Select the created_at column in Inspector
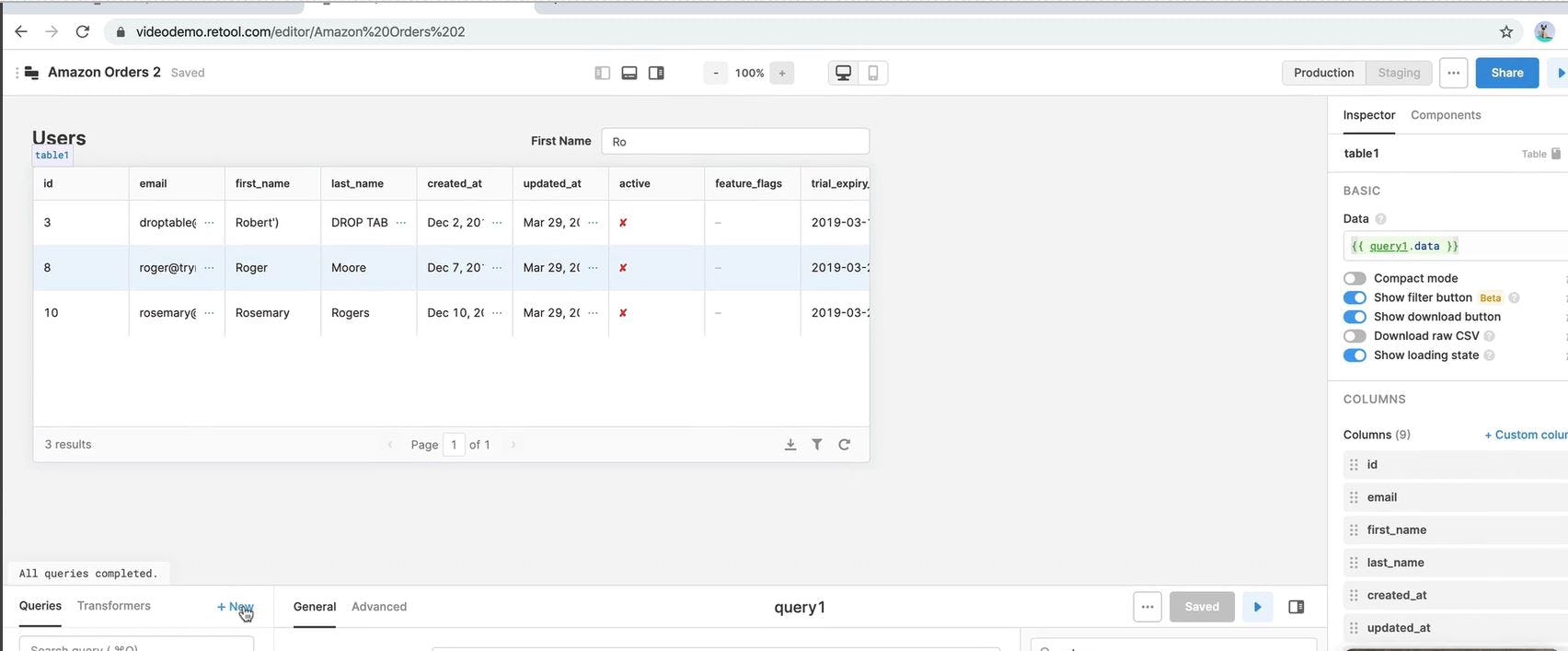 [x=1456, y=596]
